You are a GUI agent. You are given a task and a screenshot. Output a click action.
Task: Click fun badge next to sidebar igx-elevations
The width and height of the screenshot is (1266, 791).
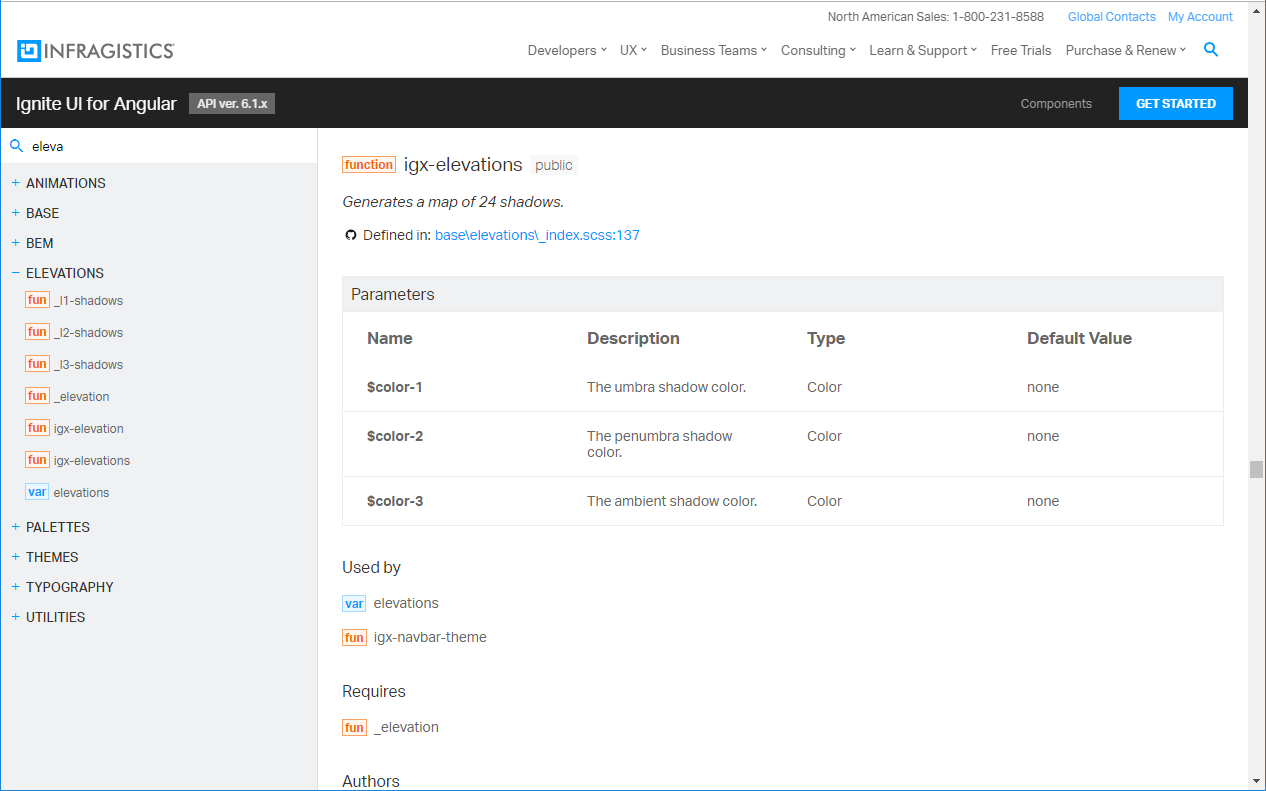[x=37, y=460]
